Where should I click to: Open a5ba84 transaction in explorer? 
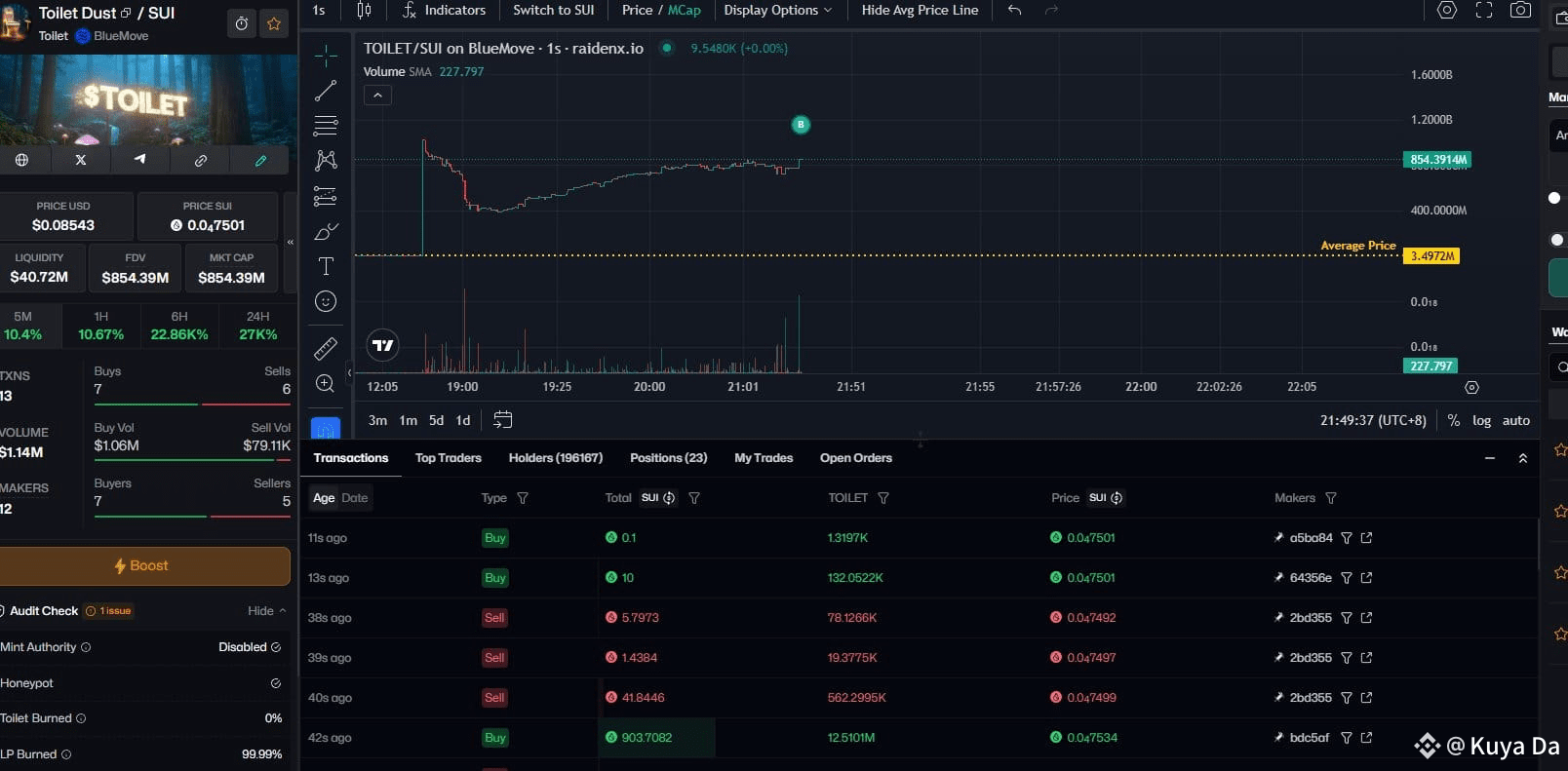click(x=1366, y=538)
